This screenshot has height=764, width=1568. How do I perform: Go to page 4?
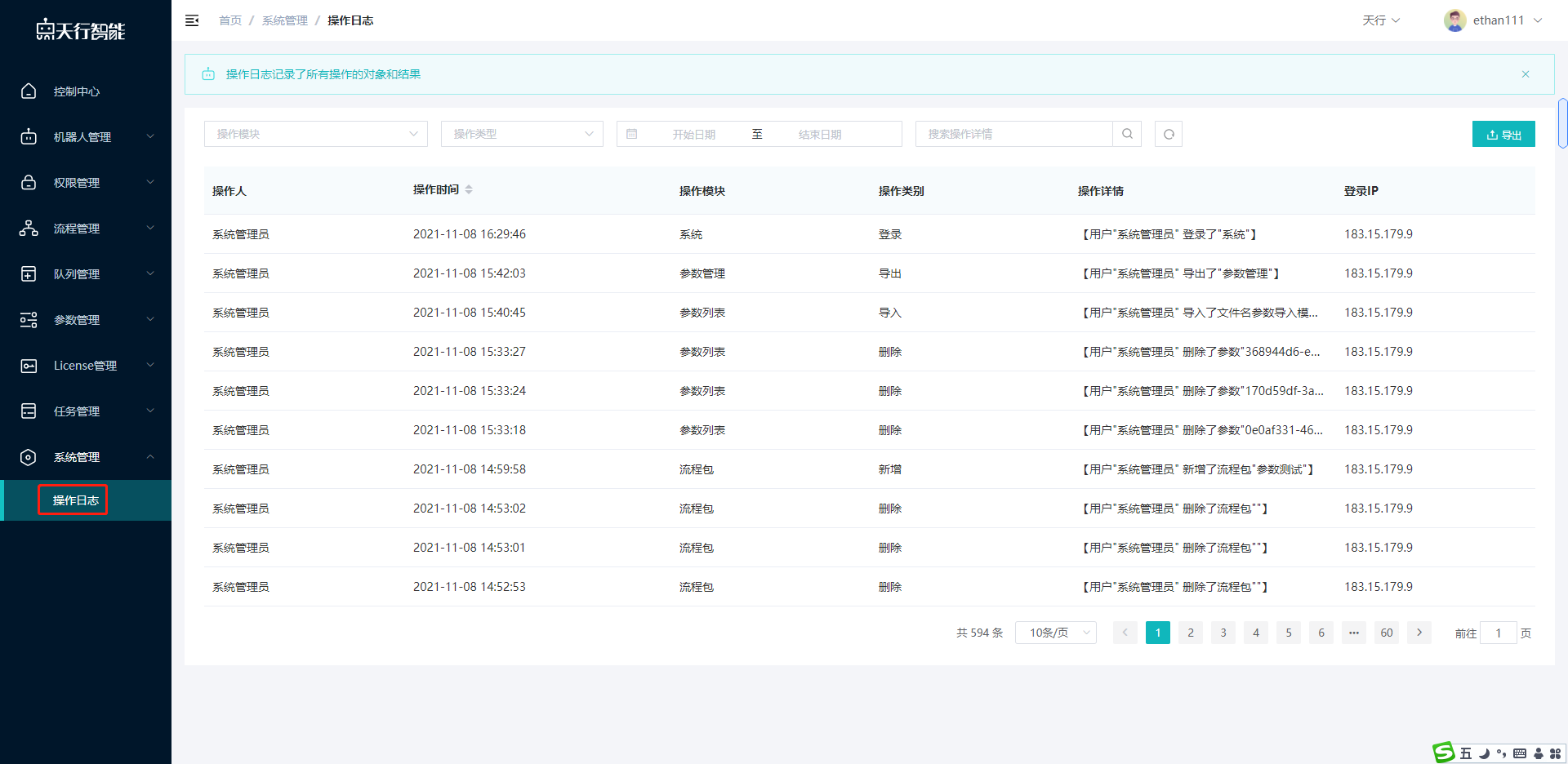coord(1256,633)
